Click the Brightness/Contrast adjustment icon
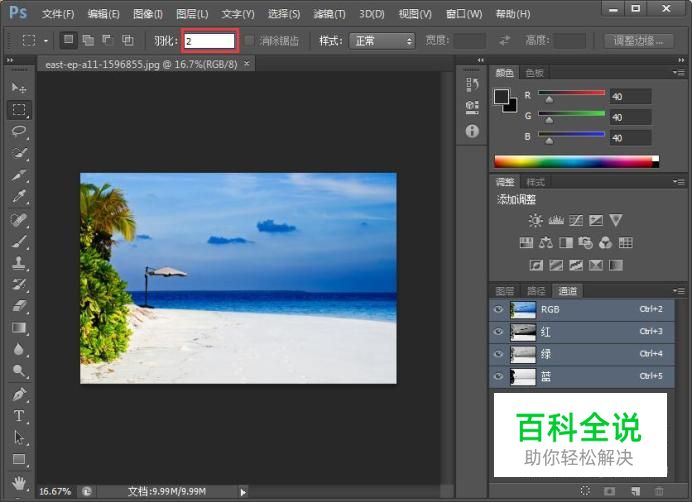The image size is (692, 502). [535, 220]
